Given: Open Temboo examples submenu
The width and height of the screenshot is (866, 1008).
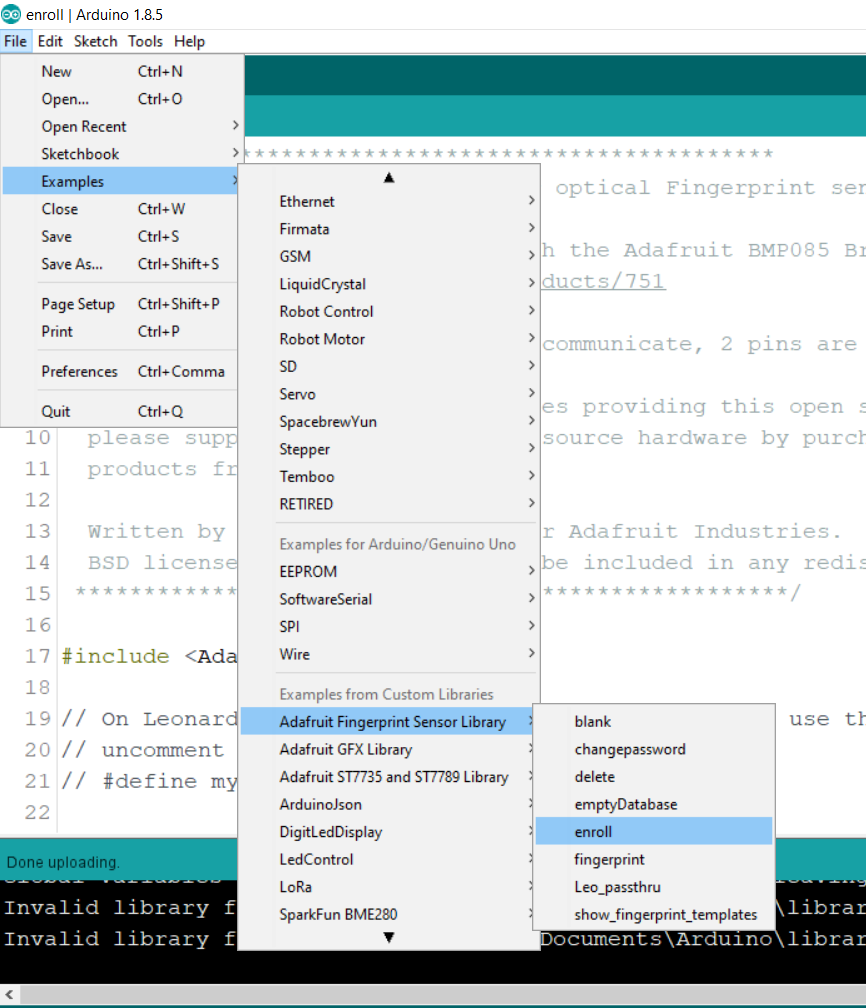Looking at the screenshot, I should (x=389, y=477).
